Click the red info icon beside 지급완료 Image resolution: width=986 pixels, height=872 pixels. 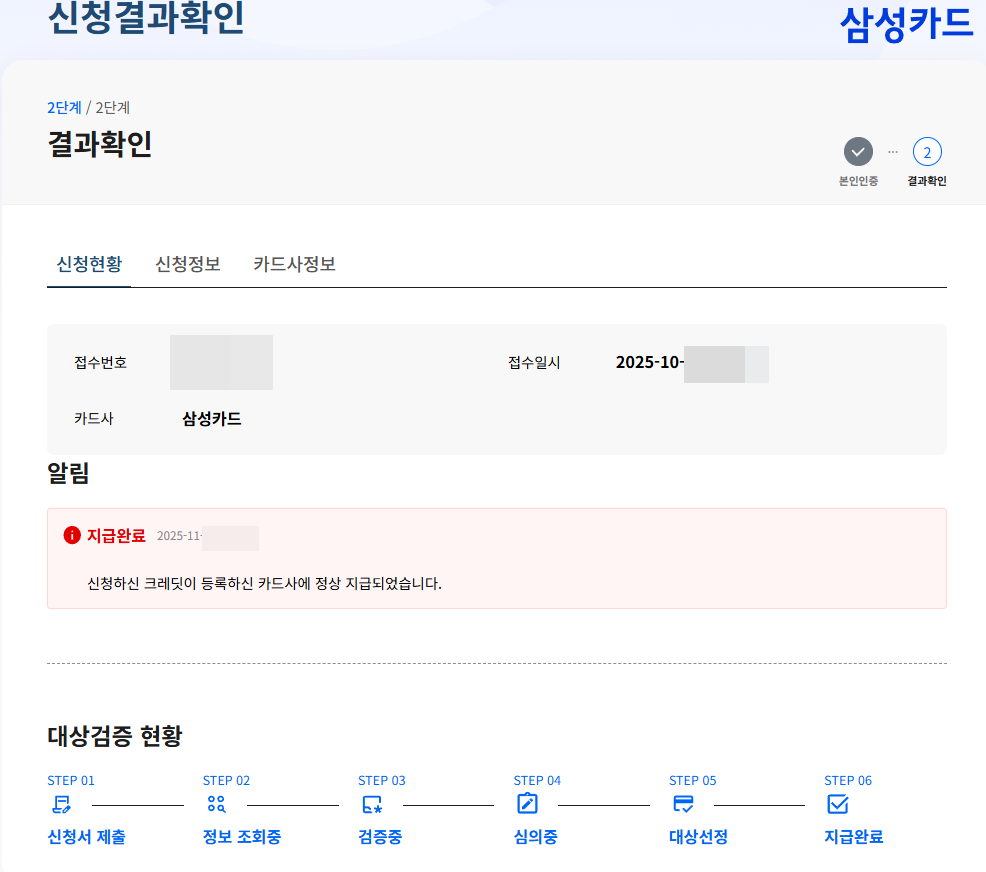(x=69, y=534)
